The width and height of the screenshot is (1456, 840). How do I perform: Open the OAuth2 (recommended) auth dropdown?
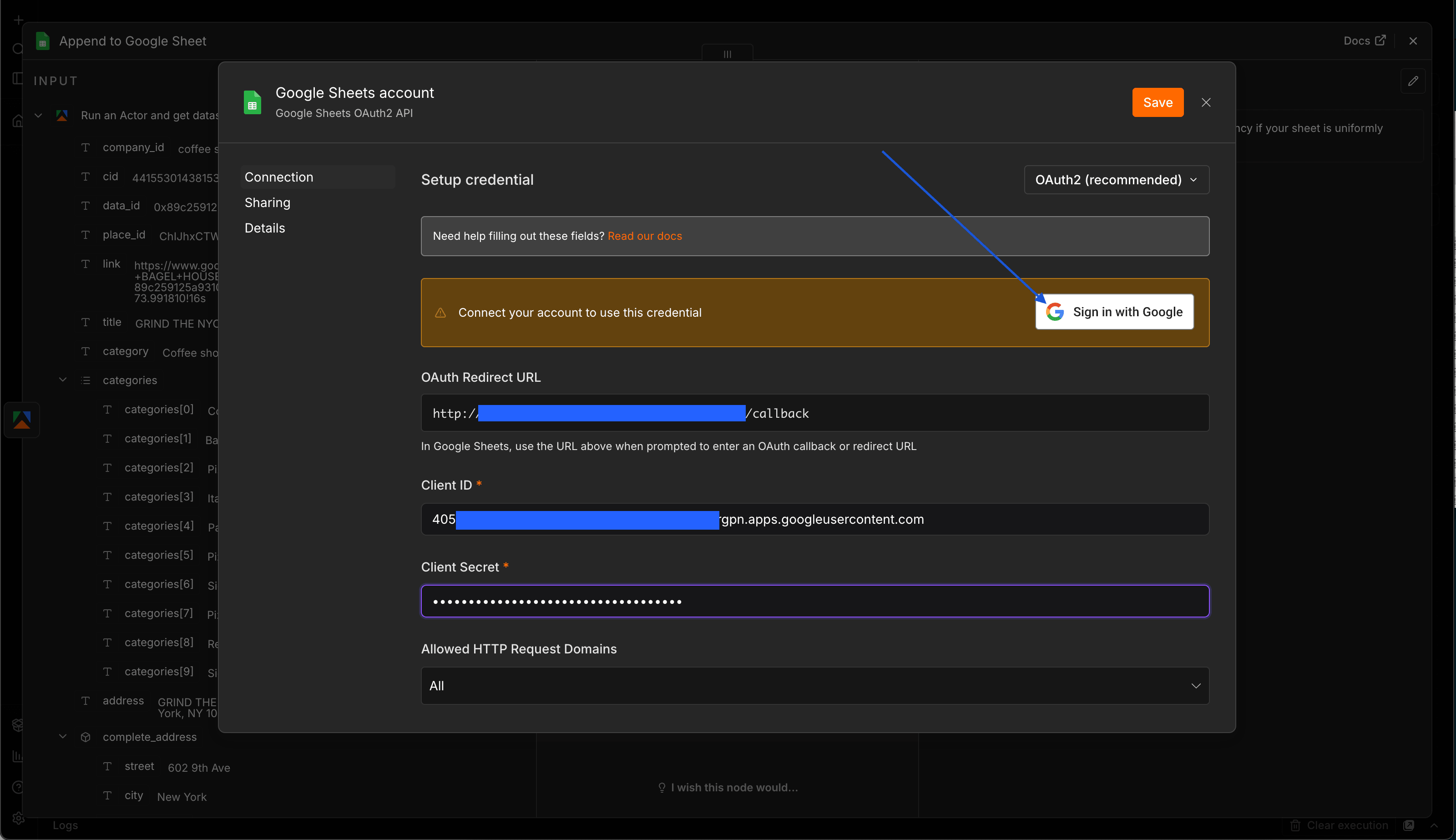point(1116,179)
